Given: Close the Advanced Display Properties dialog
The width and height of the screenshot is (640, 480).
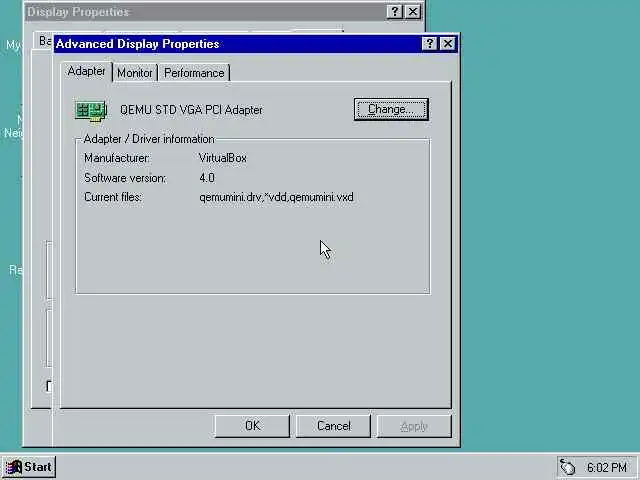Looking at the screenshot, I should [x=448, y=43].
